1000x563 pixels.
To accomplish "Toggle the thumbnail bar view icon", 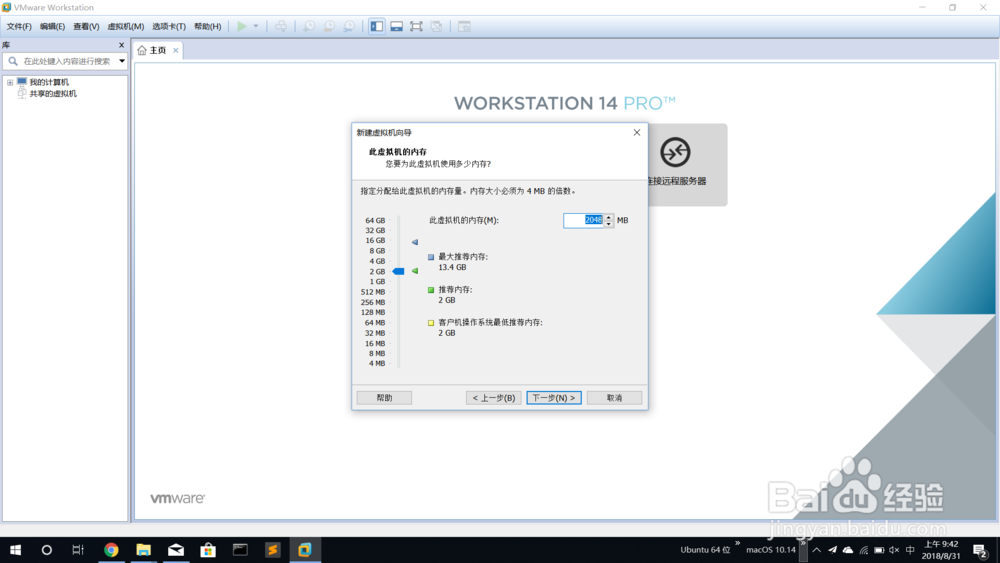I will [397, 26].
